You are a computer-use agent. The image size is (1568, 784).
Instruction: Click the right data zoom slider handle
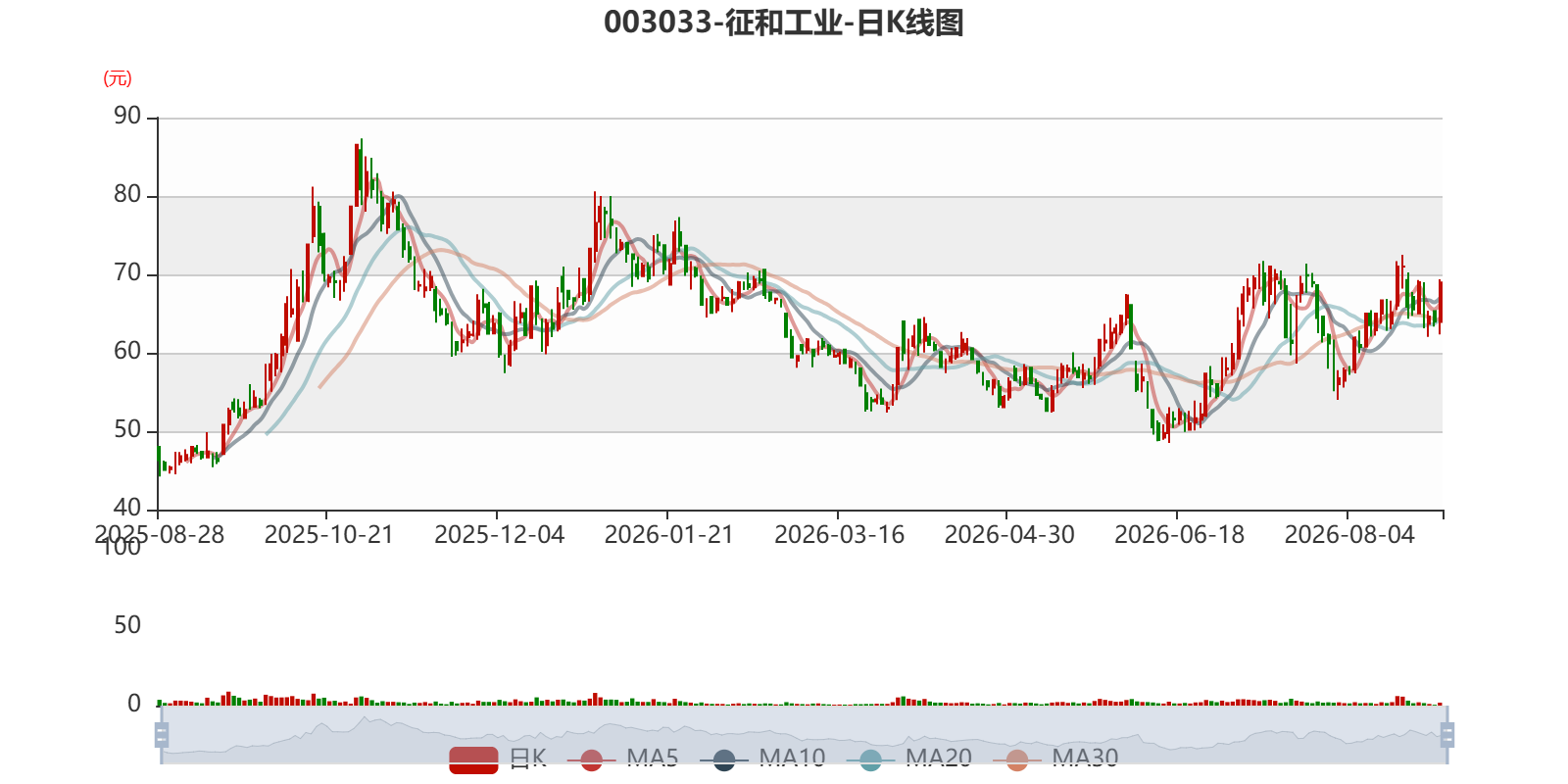(x=1447, y=735)
